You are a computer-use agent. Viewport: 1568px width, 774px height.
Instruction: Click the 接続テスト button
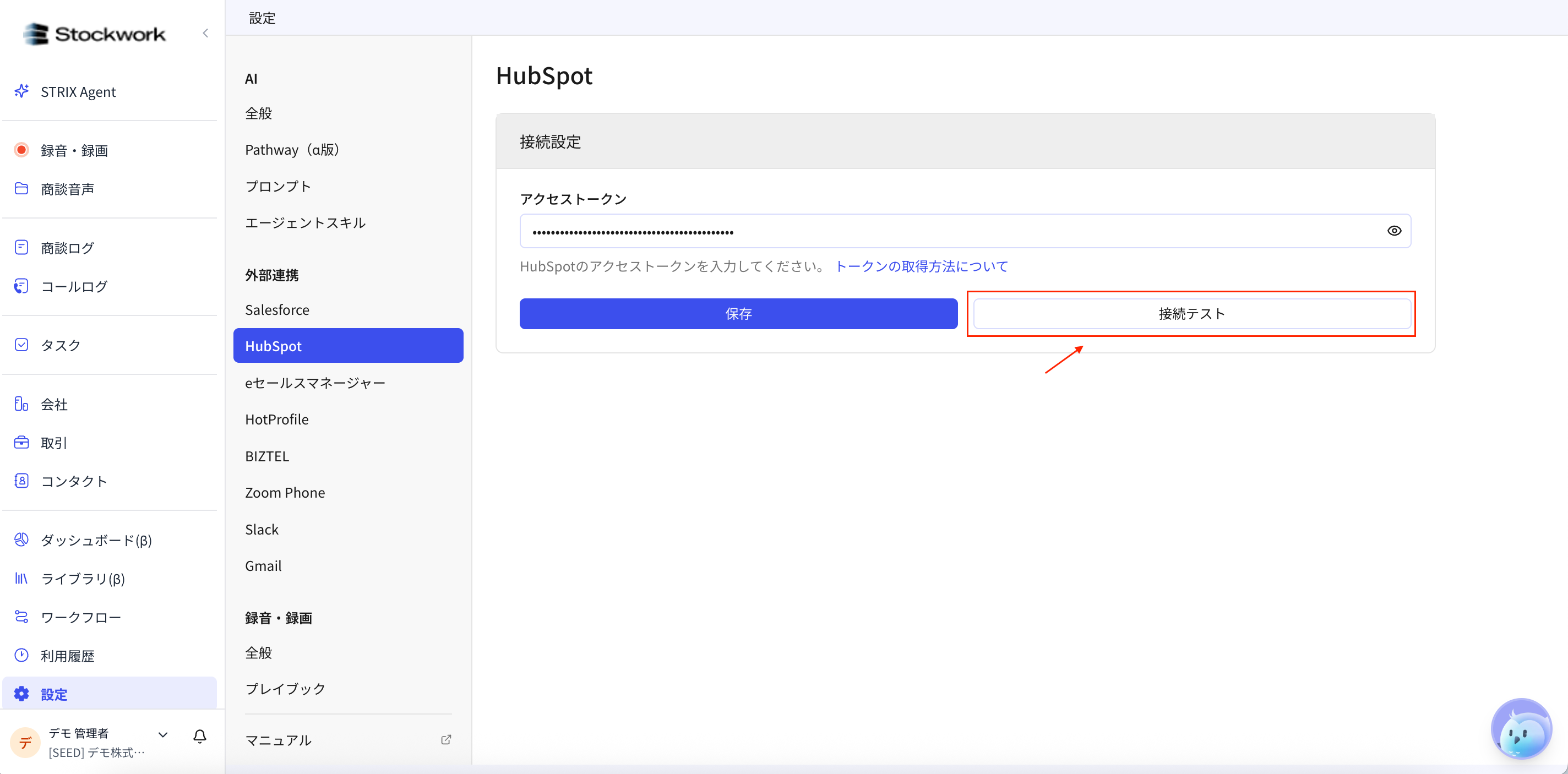pos(1192,313)
